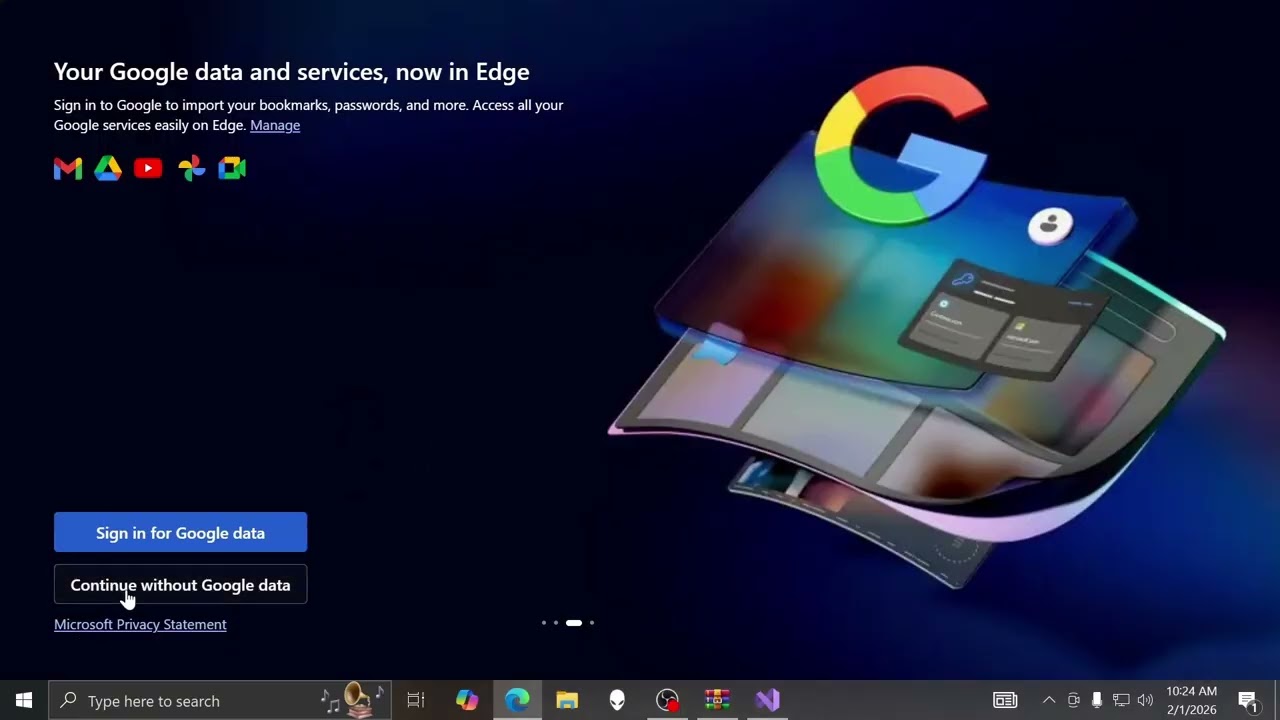
Task: Click the Google Meet icon
Action: click(x=232, y=169)
